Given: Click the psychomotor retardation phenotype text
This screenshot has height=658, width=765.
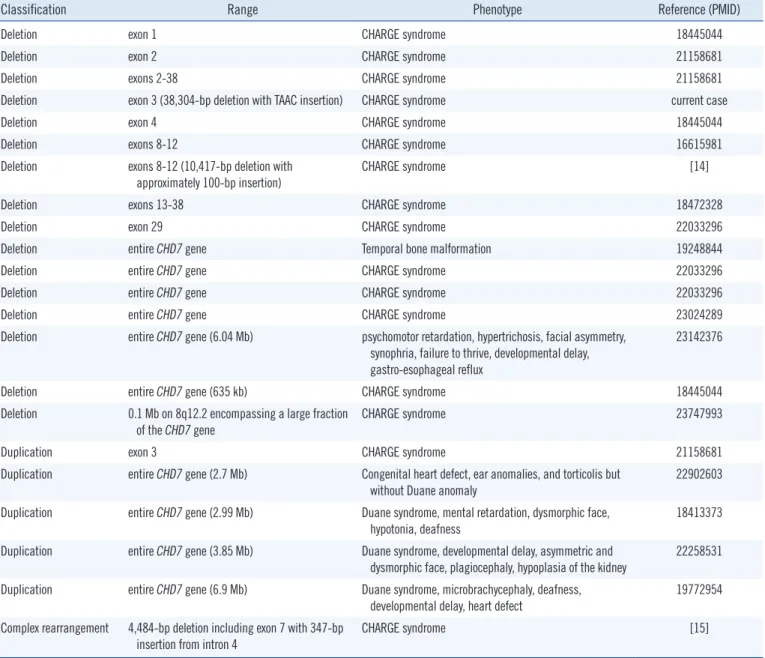Looking at the screenshot, I should (493, 353).
